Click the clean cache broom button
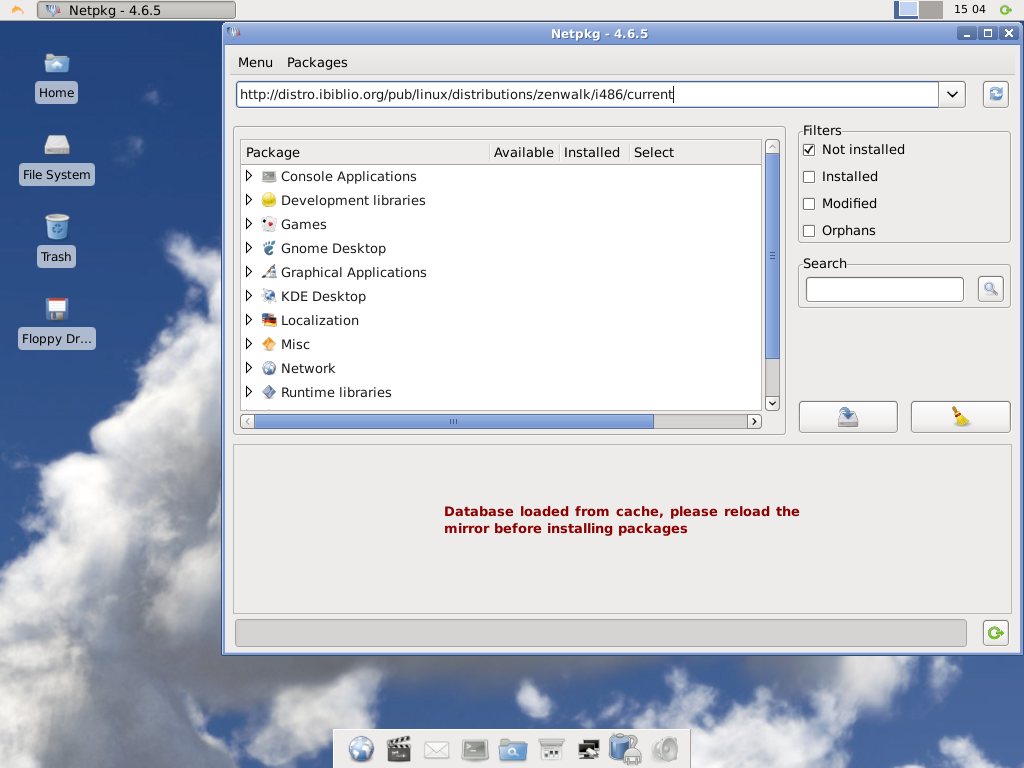This screenshot has width=1024, height=768. coord(960,417)
